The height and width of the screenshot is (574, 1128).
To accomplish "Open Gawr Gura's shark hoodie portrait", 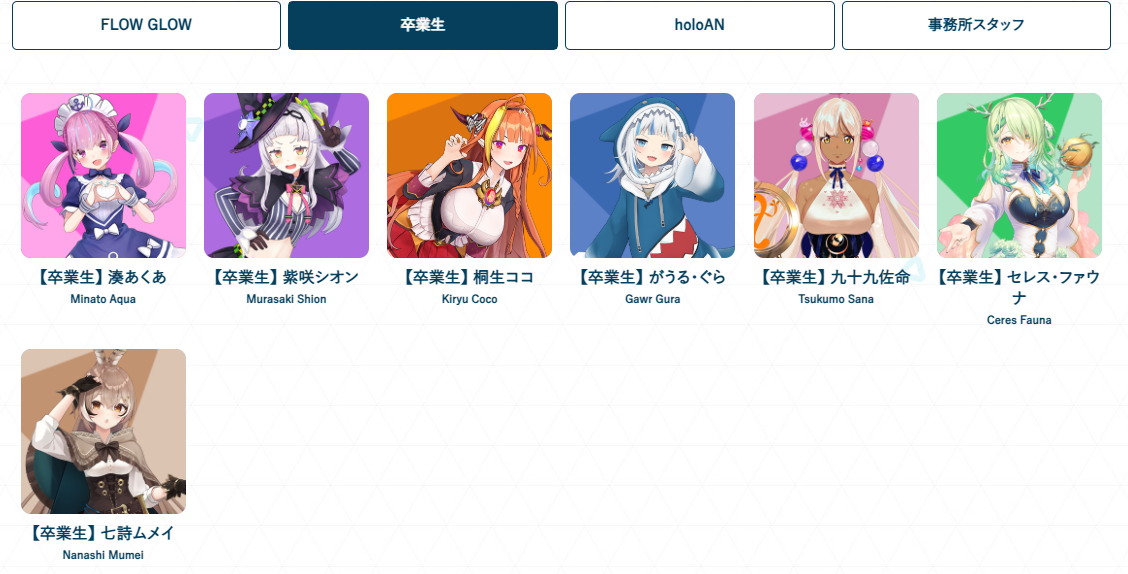I will [x=652, y=176].
